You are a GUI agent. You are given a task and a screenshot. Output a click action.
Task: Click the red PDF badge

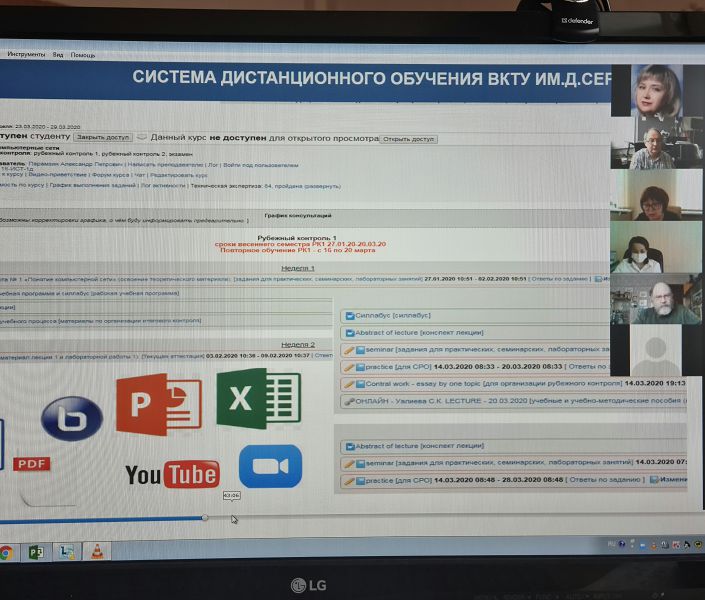[31, 464]
